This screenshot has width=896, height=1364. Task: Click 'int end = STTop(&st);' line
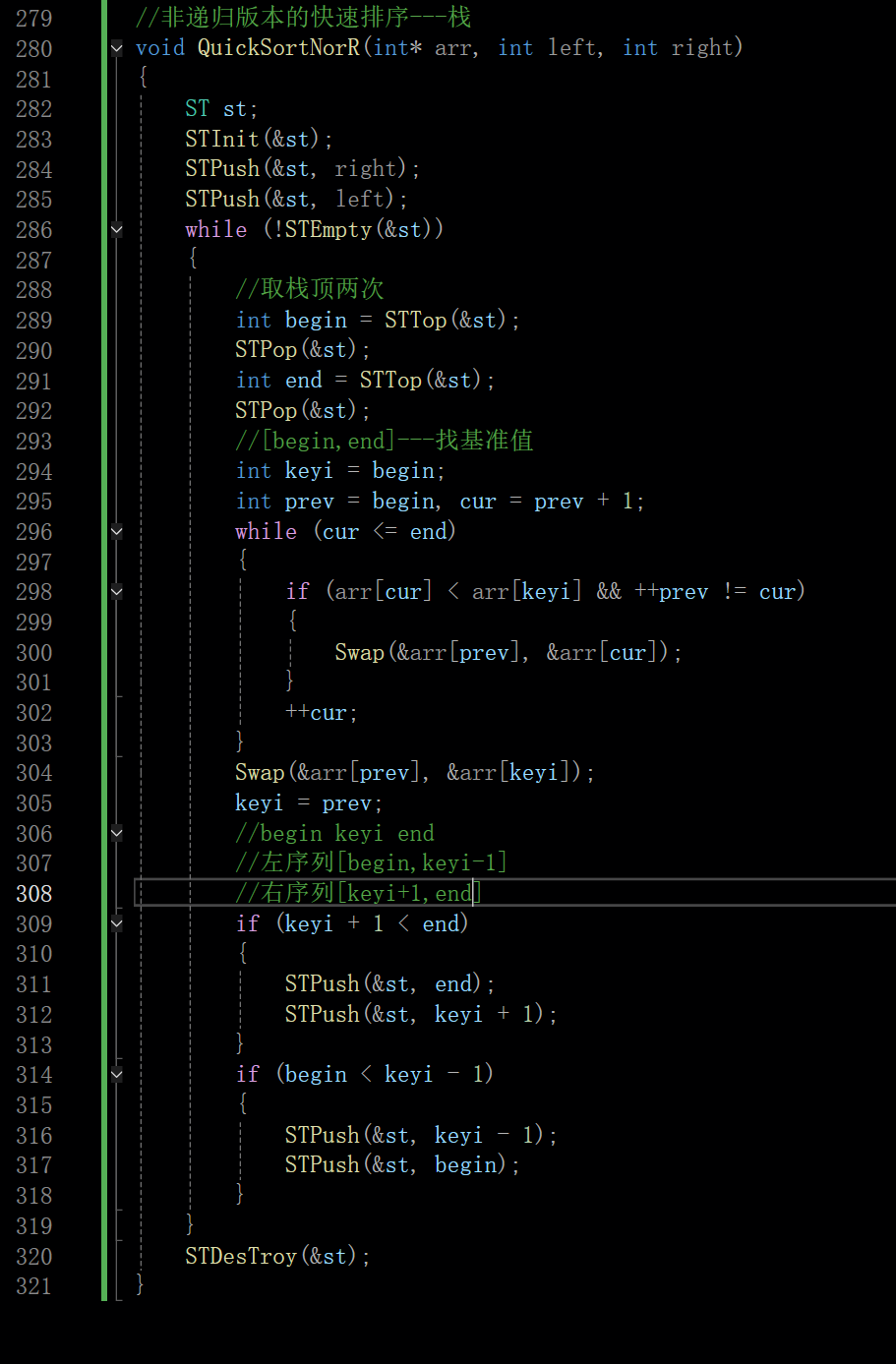[365, 380]
